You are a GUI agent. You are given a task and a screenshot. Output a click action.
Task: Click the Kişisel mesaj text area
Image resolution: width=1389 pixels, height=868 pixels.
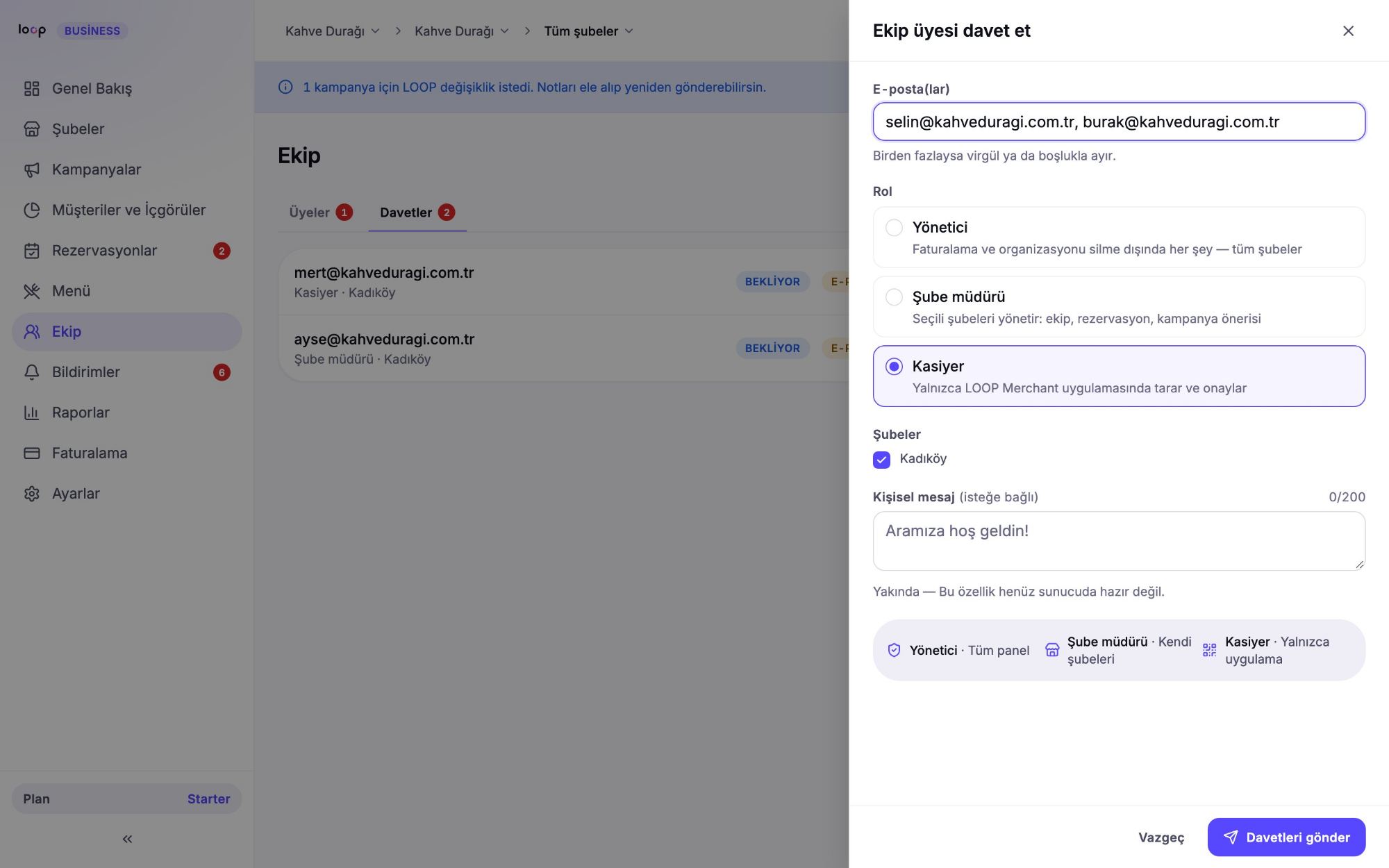[1119, 542]
